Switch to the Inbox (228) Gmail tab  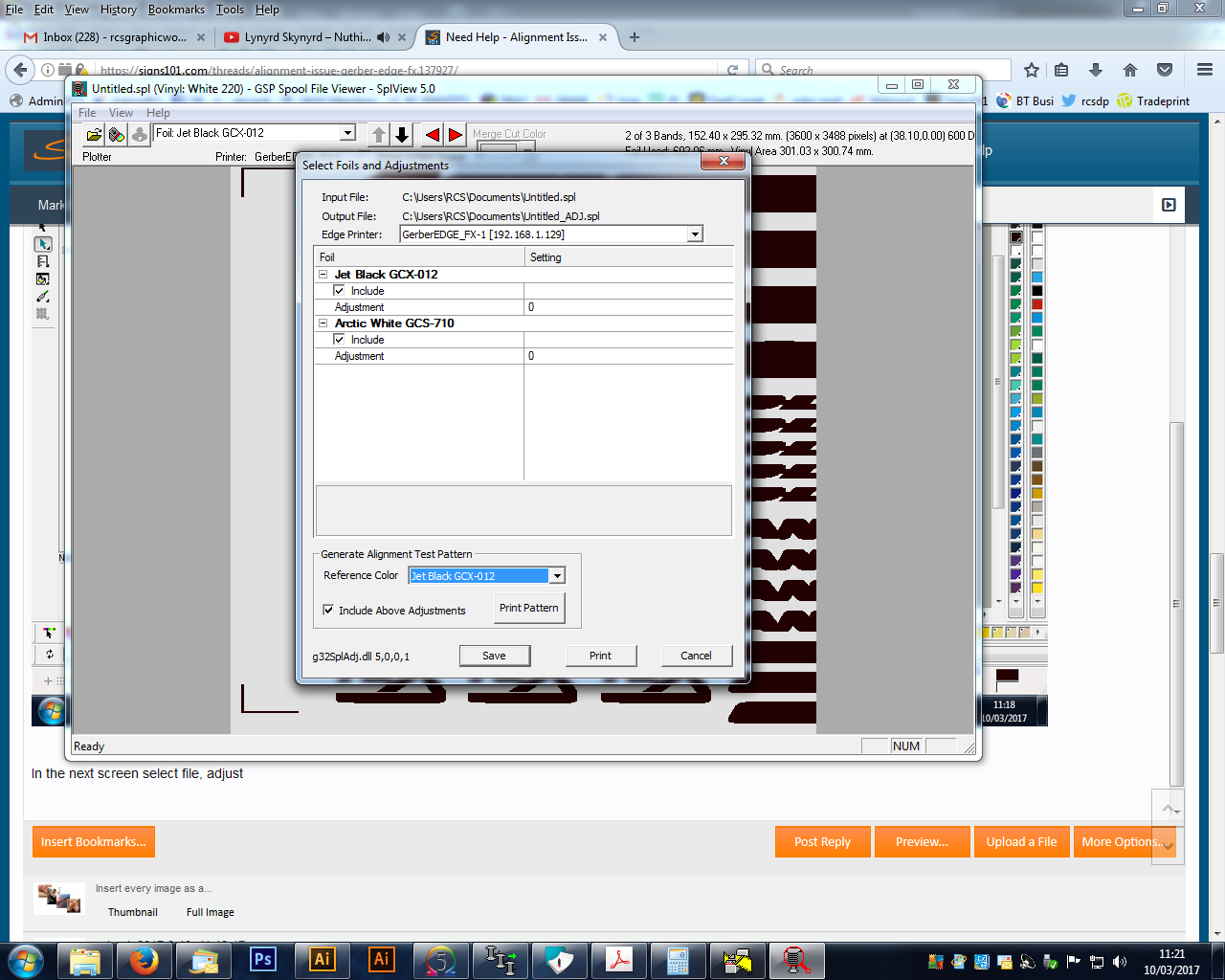click(x=114, y=37)
